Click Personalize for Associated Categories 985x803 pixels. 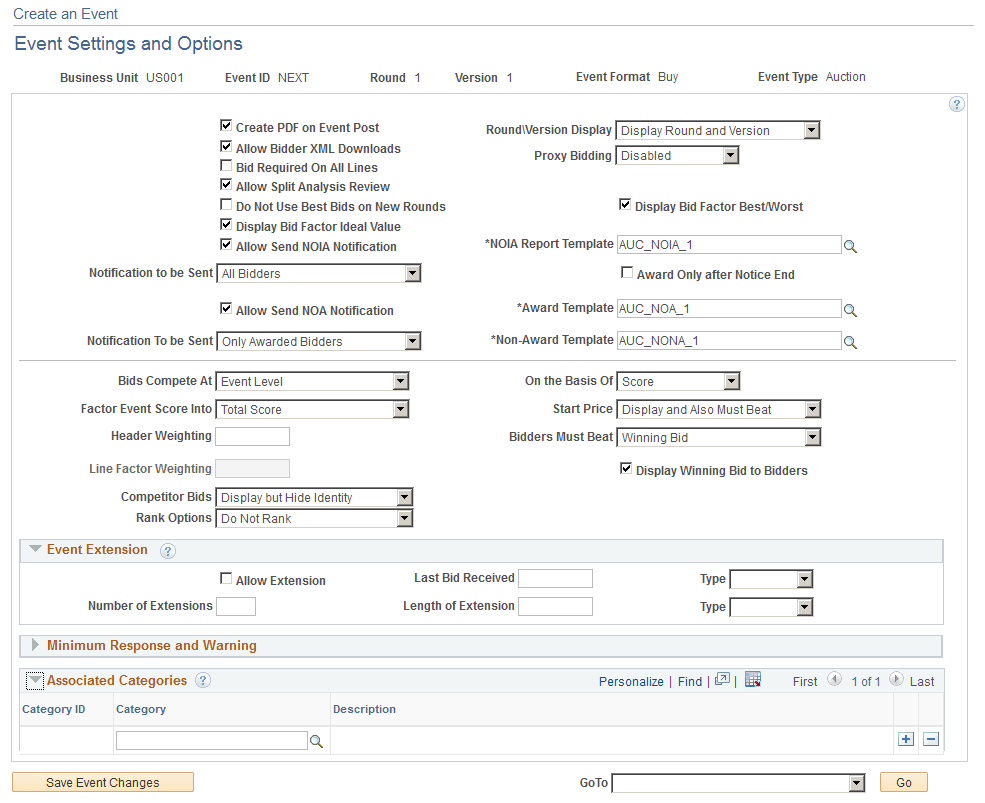631,680
